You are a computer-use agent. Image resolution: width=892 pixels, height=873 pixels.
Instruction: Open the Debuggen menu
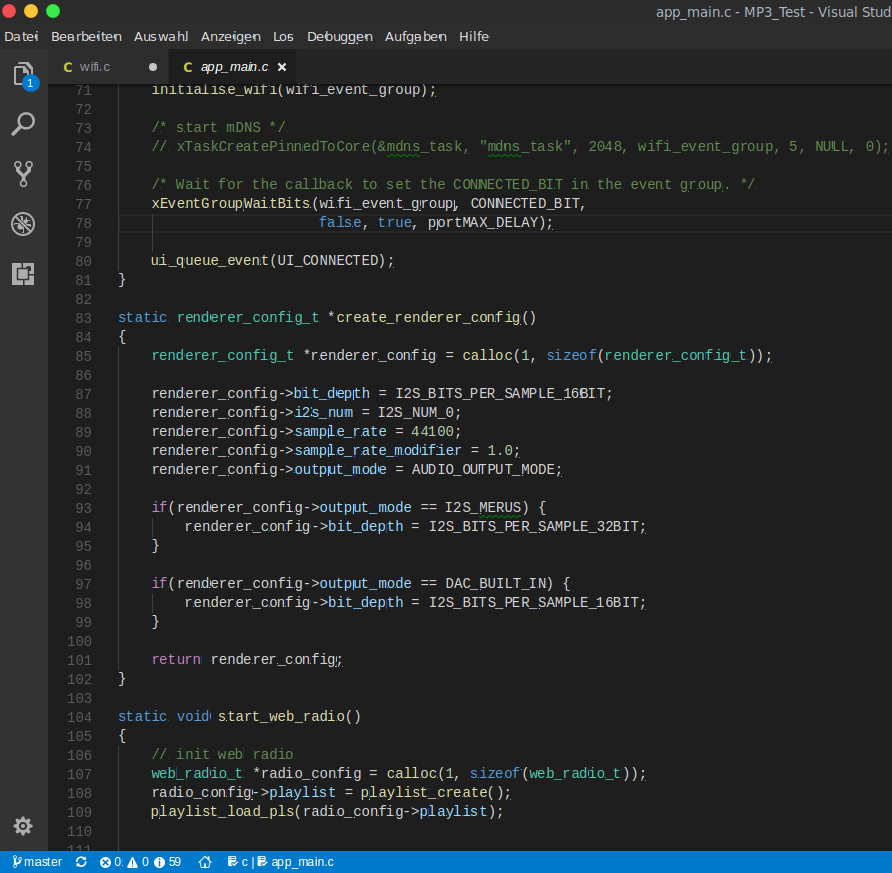[339, 36]
